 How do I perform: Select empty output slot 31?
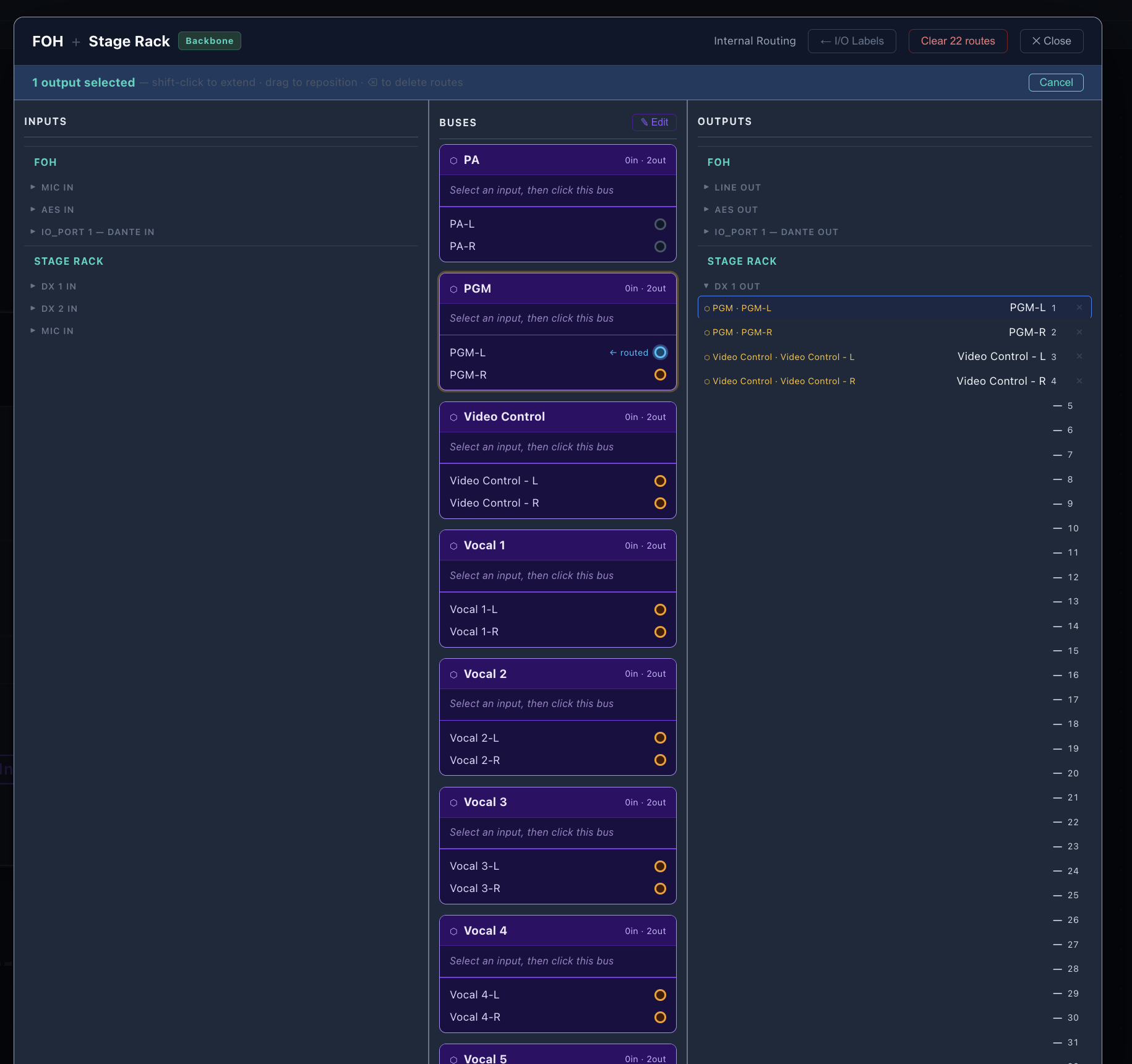894,1042
